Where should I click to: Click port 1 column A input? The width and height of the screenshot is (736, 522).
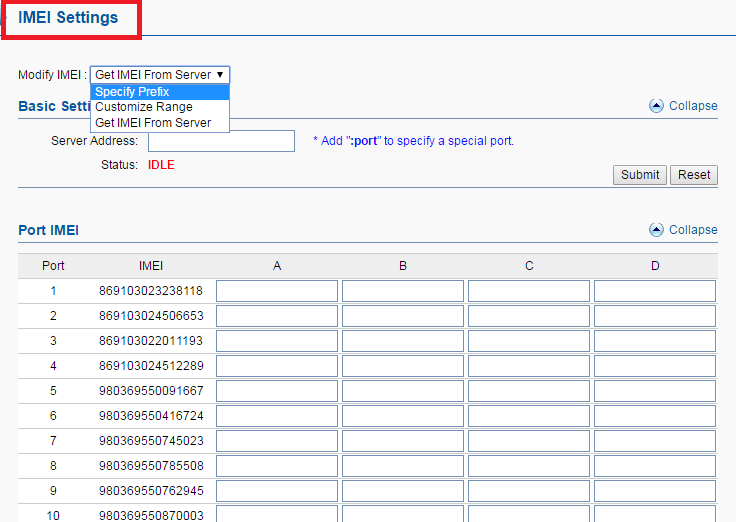[x=277, y=291]
